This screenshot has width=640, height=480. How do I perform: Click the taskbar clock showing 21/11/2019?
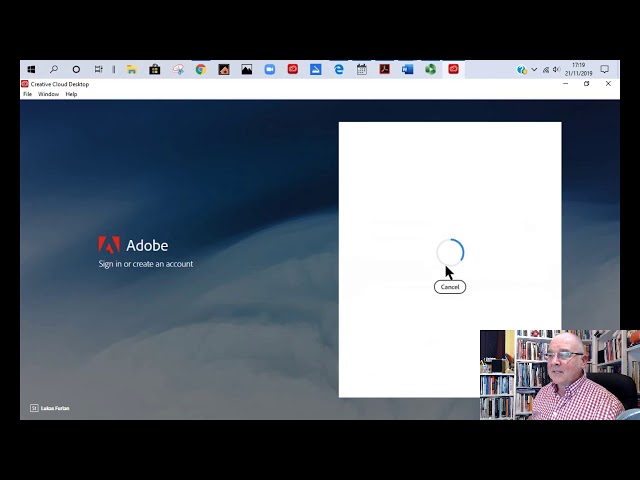pyautogui.click(x=578, y=69)
